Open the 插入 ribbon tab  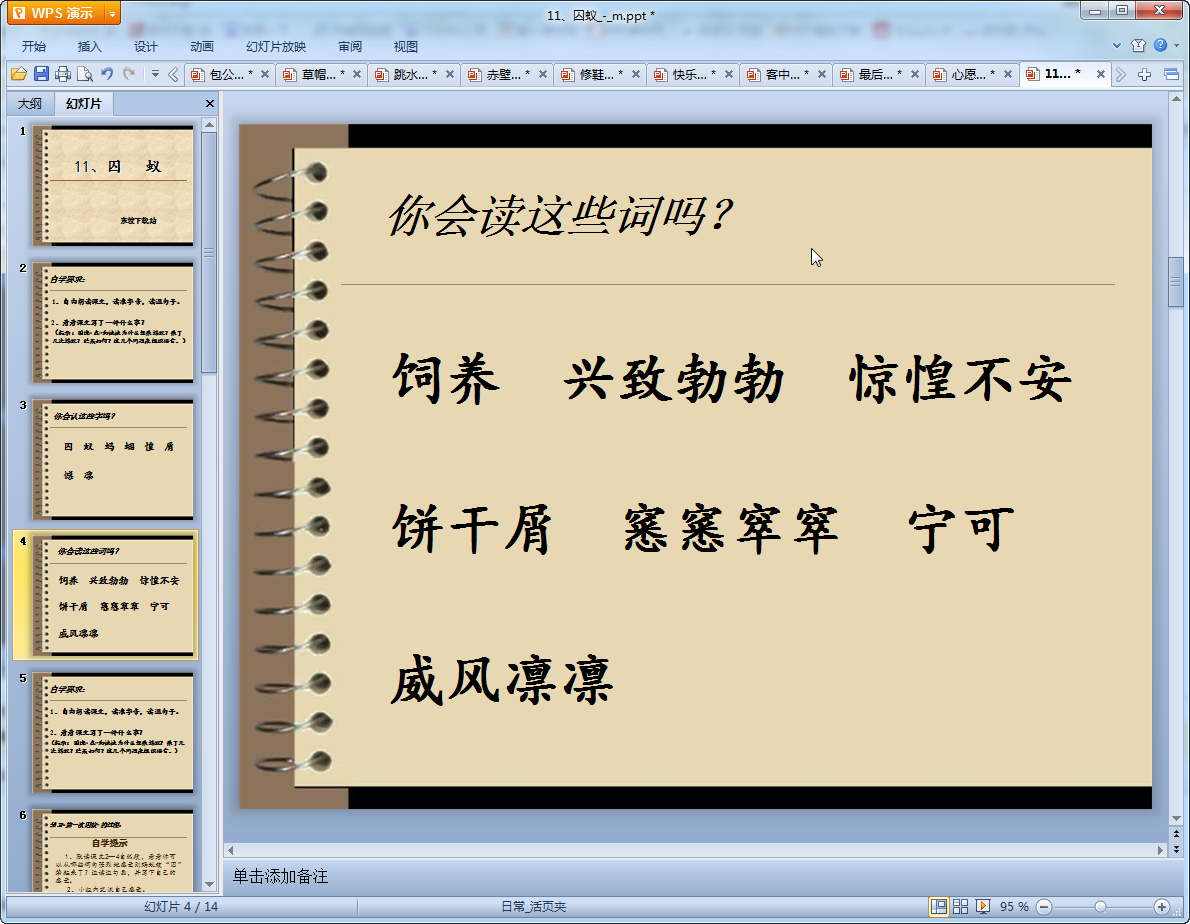click(90, 46)
